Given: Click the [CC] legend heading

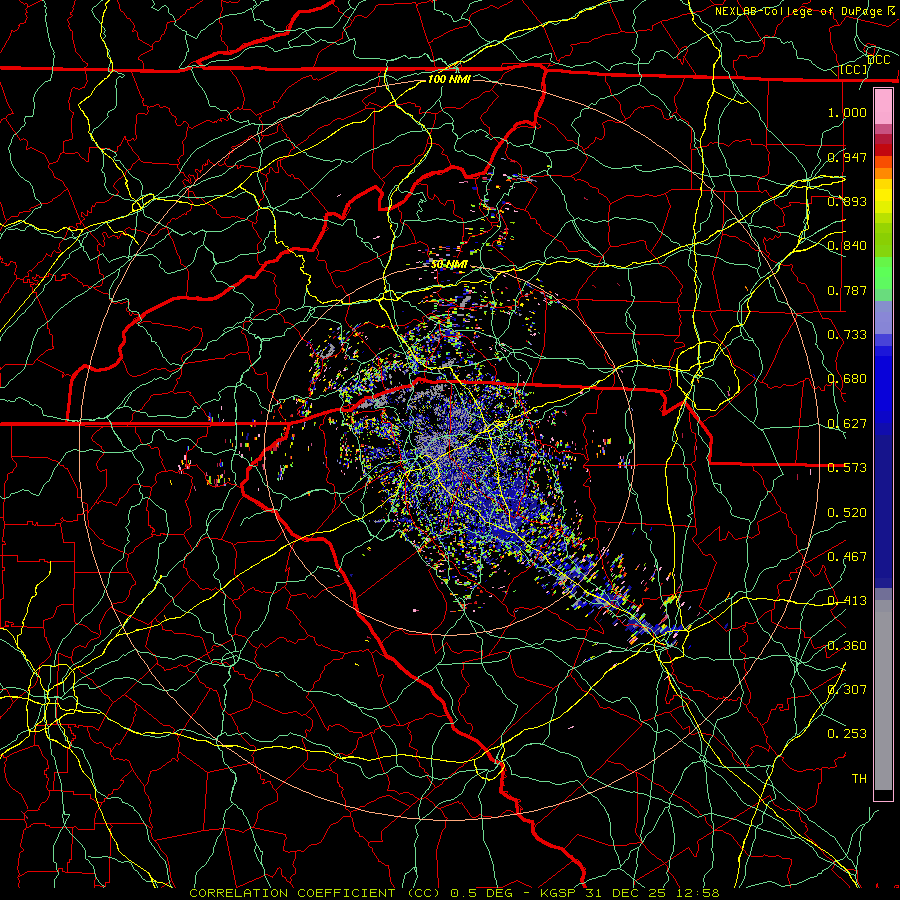Looking at the screenshot, I should (854, 69).
